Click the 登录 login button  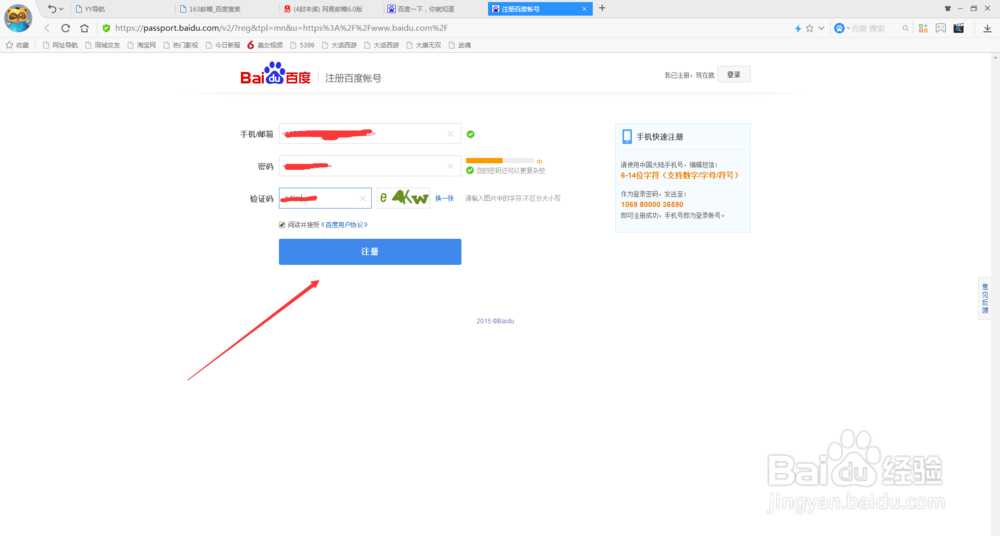coord(733,75)
